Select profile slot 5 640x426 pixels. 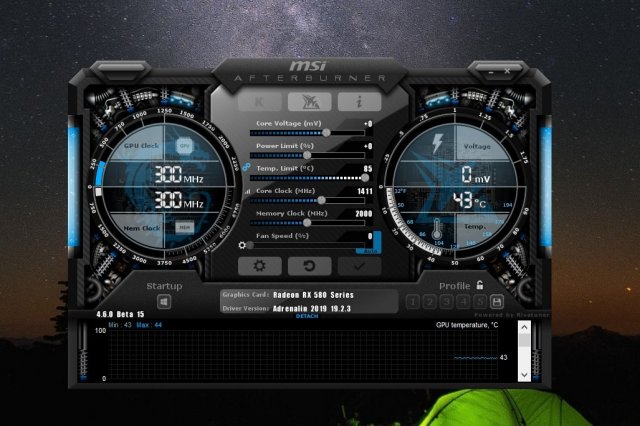pos(480,302)
